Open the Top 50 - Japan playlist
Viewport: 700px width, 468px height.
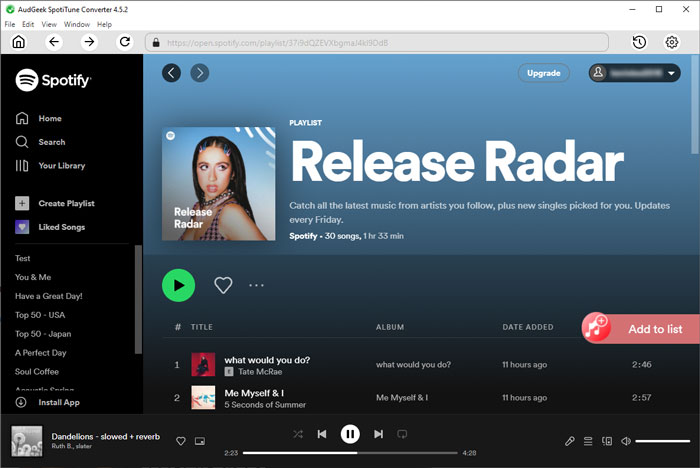43,334
